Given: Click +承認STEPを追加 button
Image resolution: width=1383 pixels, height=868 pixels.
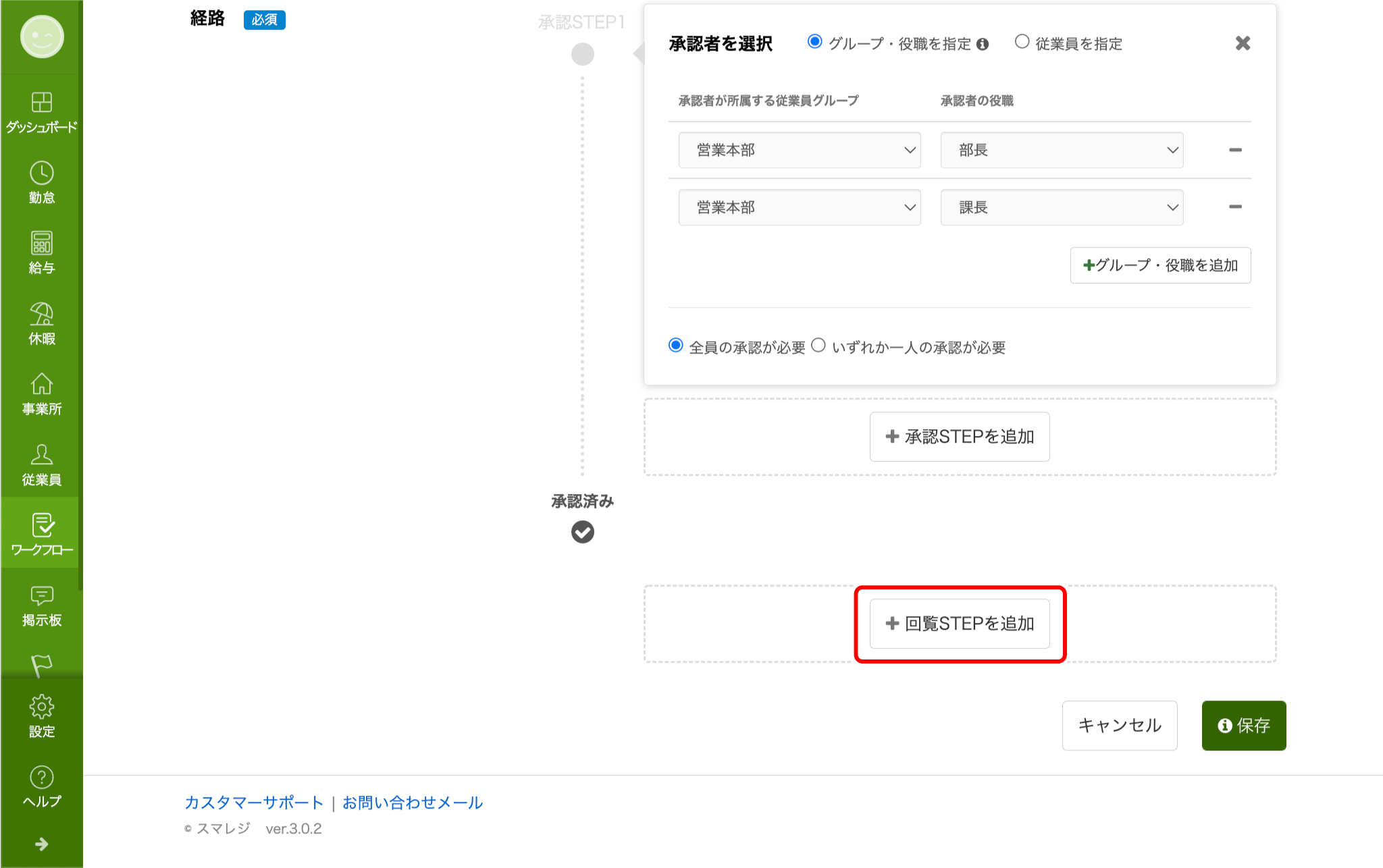Looking at the screenshot, I should coord(960,437).
